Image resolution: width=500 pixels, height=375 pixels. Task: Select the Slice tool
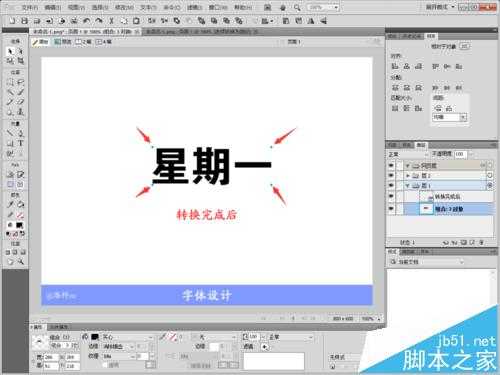[x=20, y=174]
